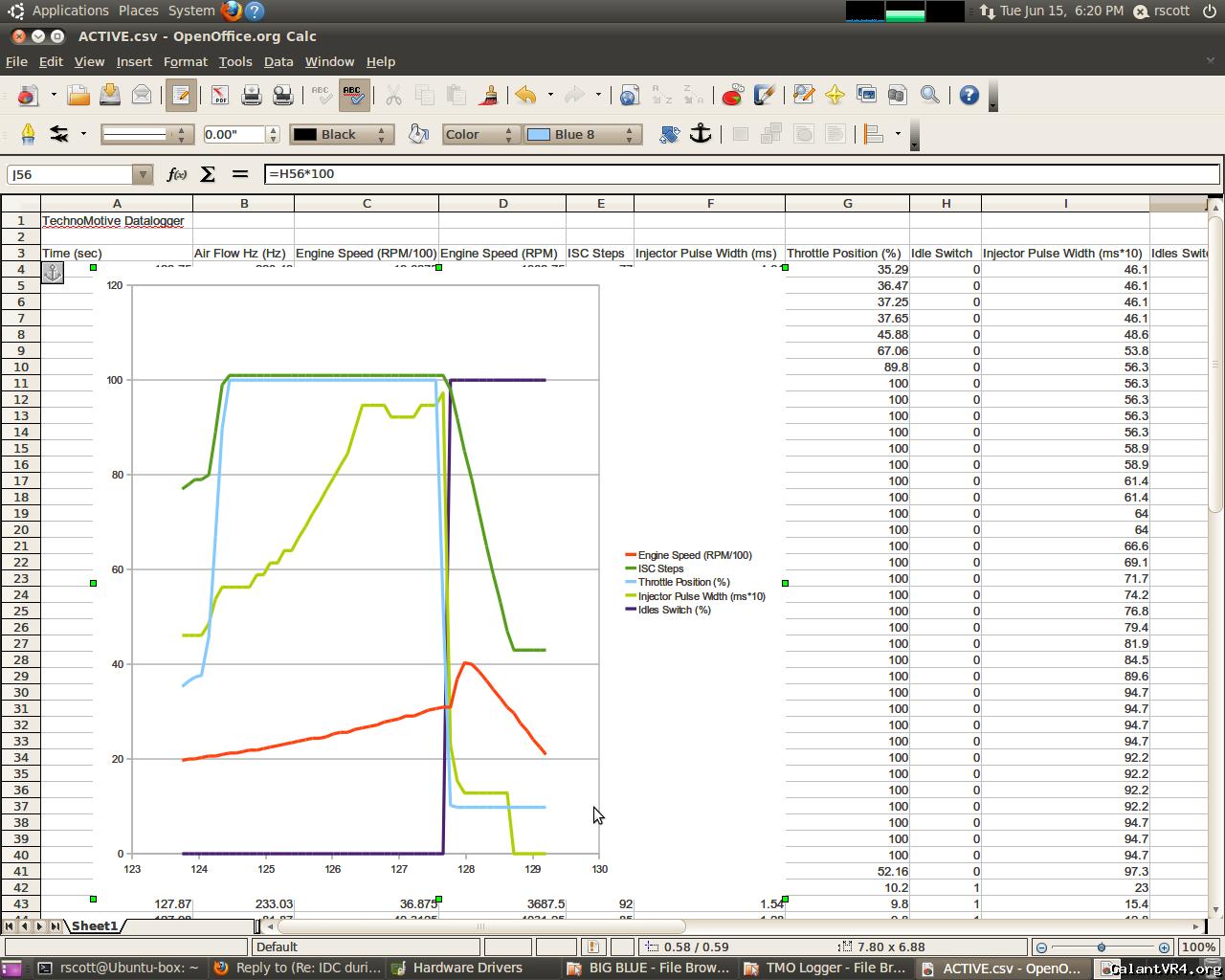
Task: Expand the area fill Blue 8 dropdown
Action: (x=581, y=135)
